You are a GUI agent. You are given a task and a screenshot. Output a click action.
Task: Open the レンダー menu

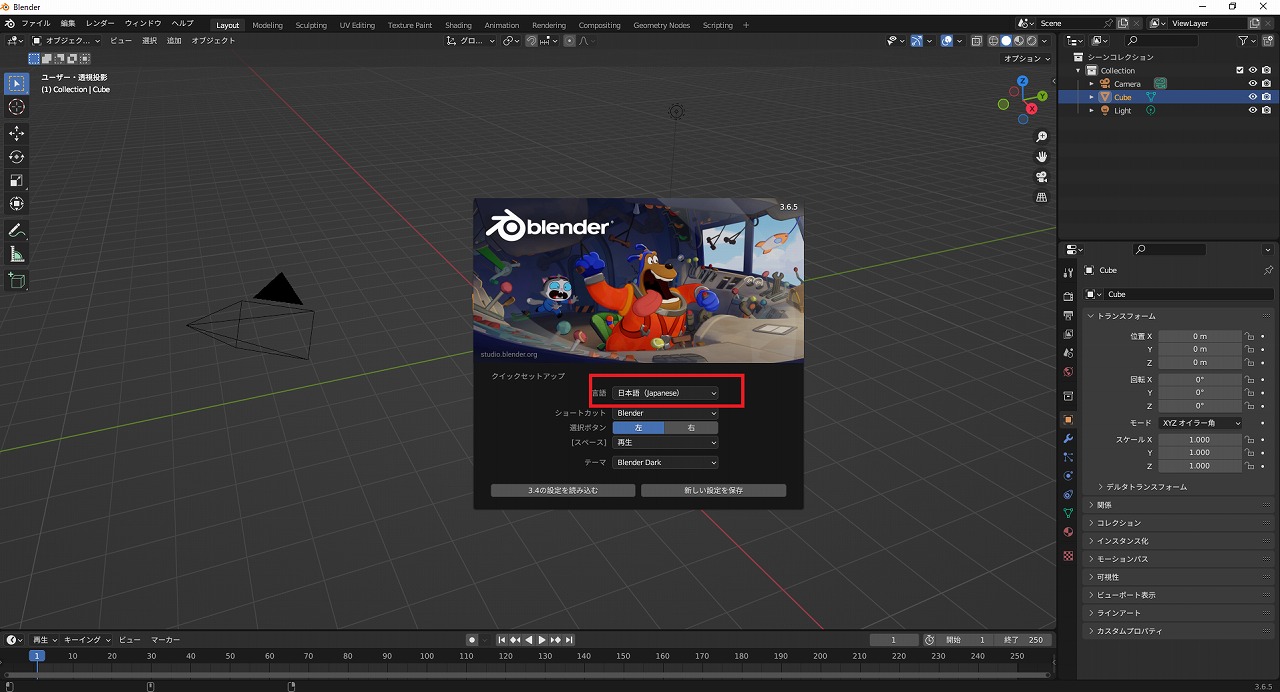tap(100, 23)
